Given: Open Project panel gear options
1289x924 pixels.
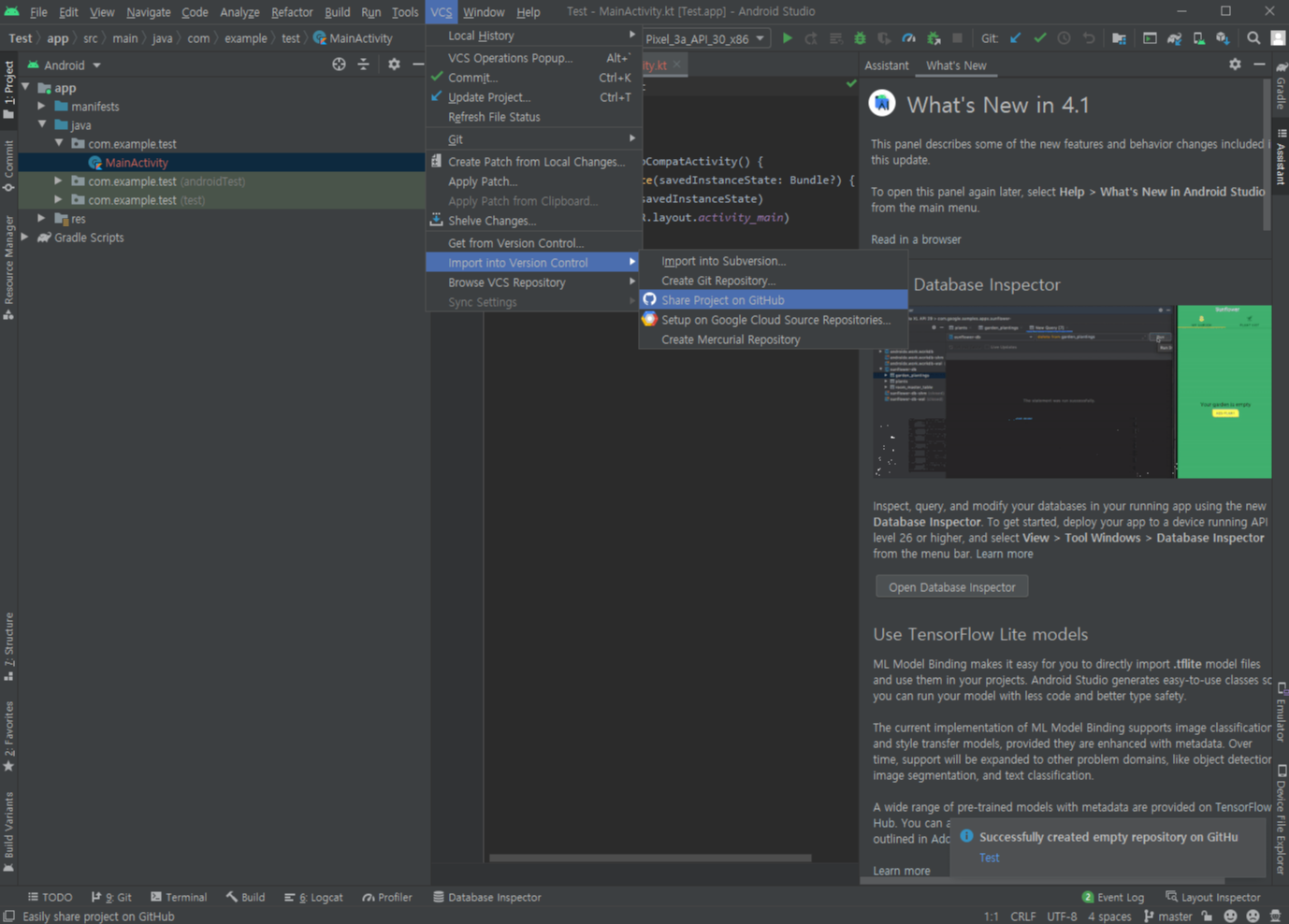Looking at the screenshot, I should point(394,65).
